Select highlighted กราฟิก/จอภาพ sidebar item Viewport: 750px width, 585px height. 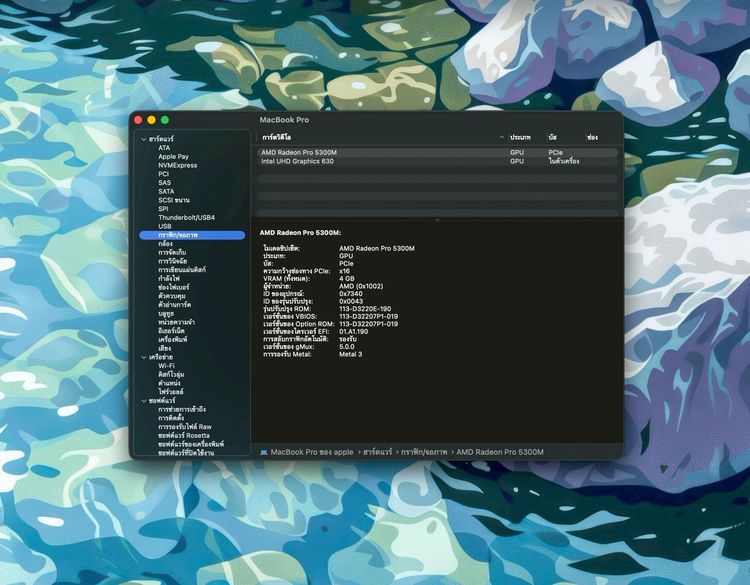pos(192,235)
